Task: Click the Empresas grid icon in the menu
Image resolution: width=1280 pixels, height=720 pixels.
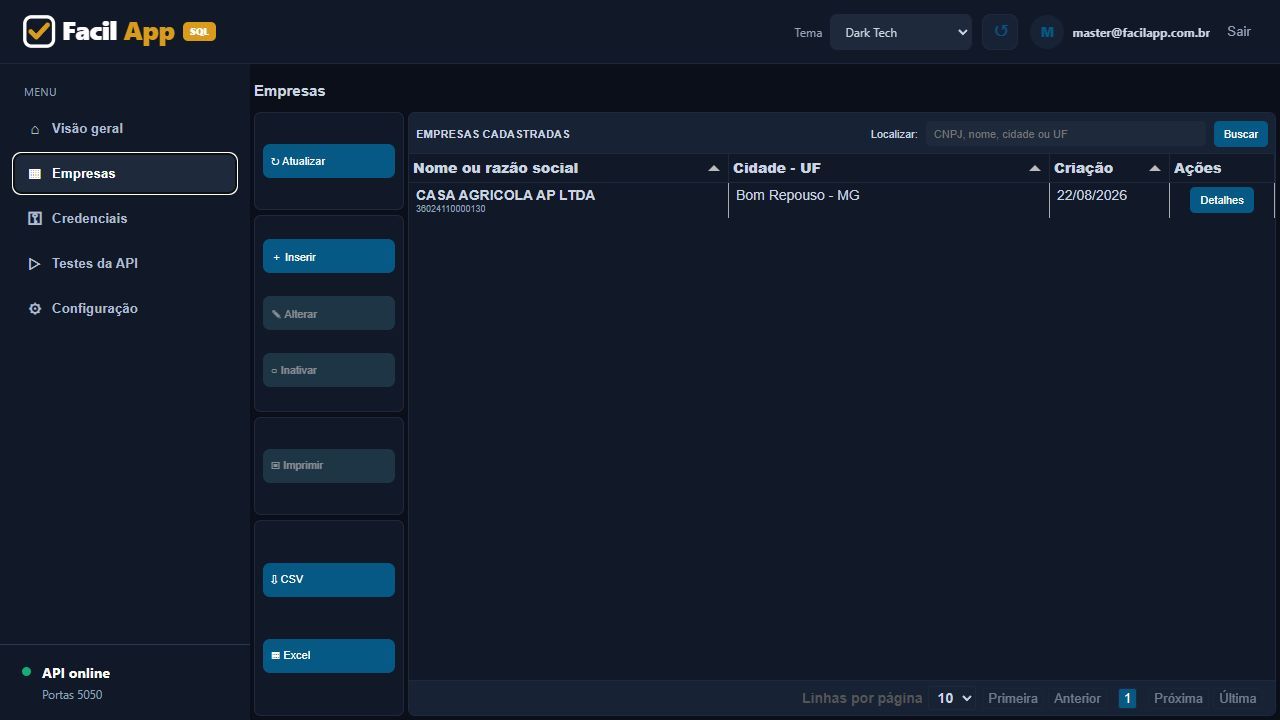Action: [35, 174]
